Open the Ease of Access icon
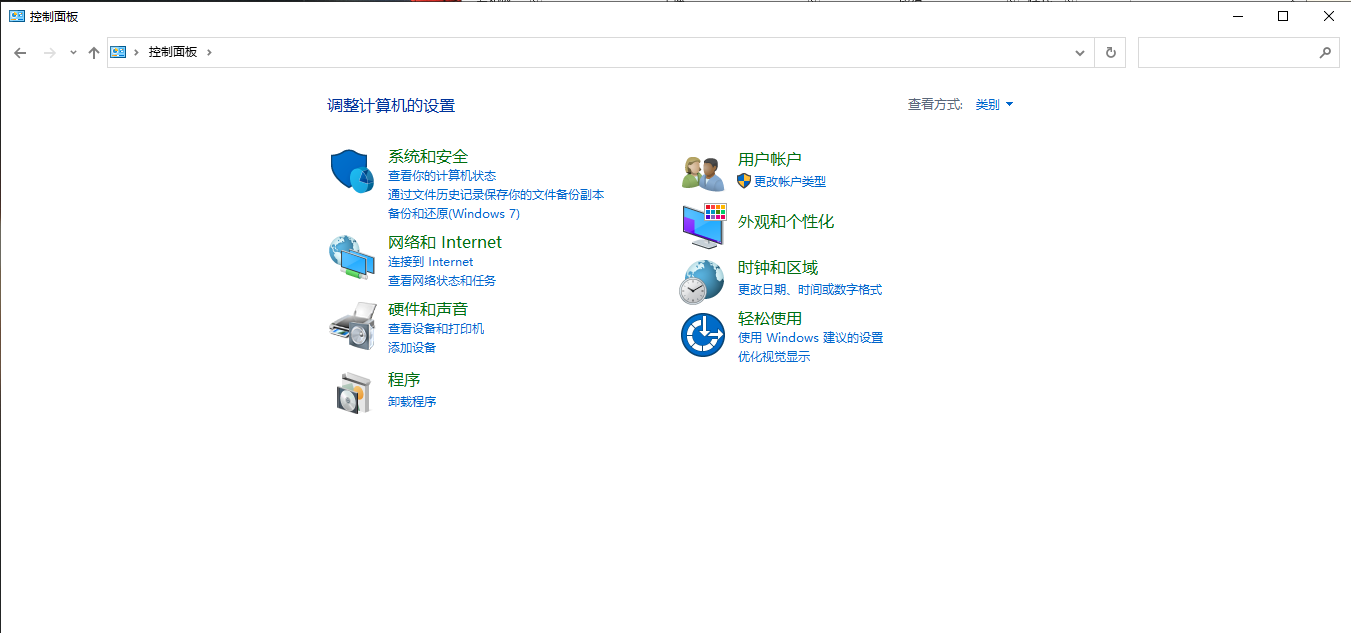Viewport: 1351px width, 633px height. (x=702, y=334)
